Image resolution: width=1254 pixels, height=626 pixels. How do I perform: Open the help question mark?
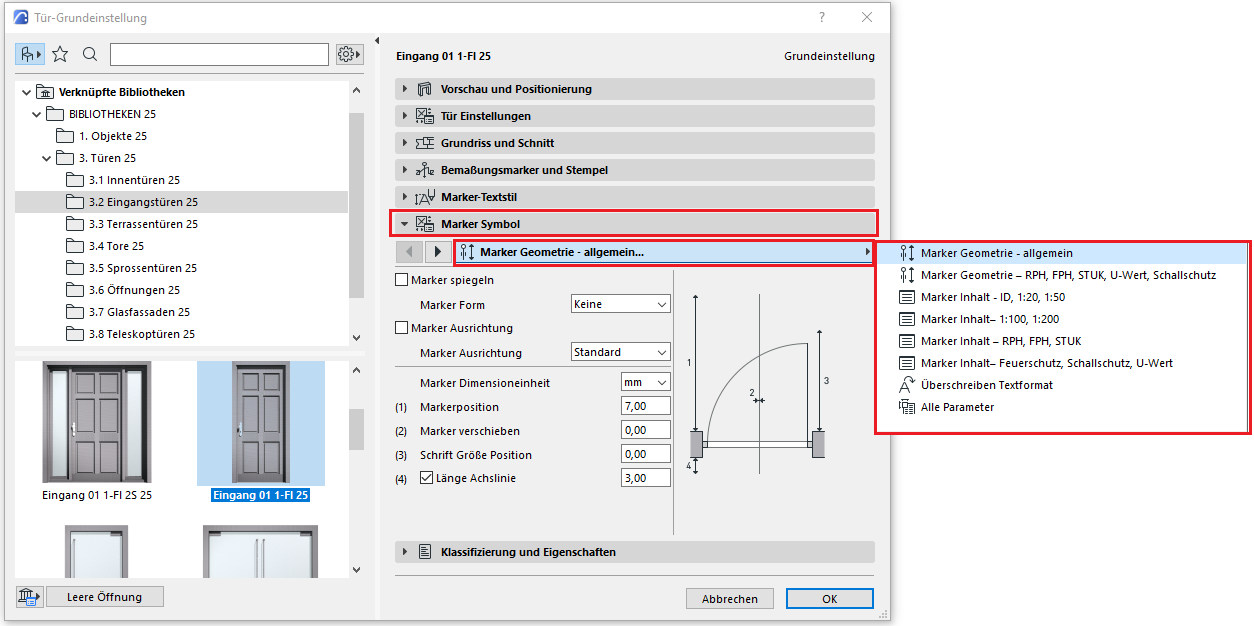822,17
